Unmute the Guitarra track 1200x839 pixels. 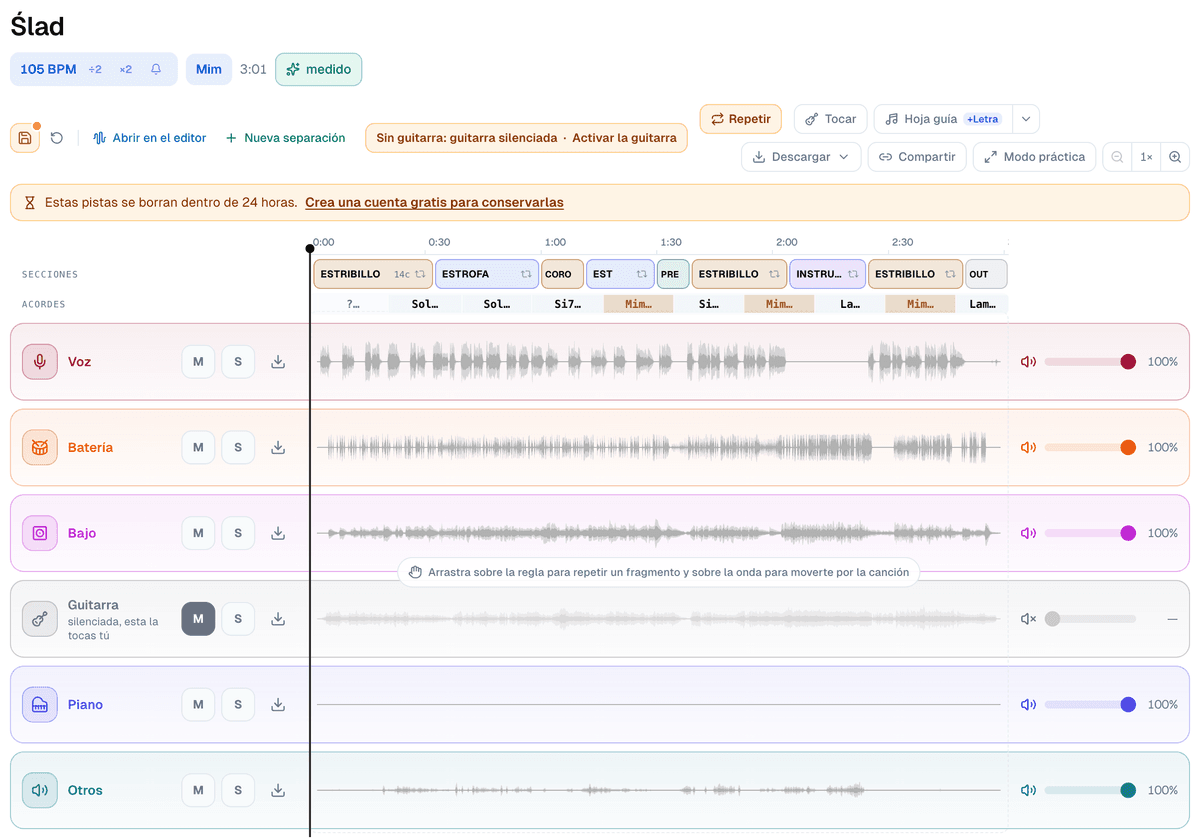pyautogui.click(x=198, y=619)
